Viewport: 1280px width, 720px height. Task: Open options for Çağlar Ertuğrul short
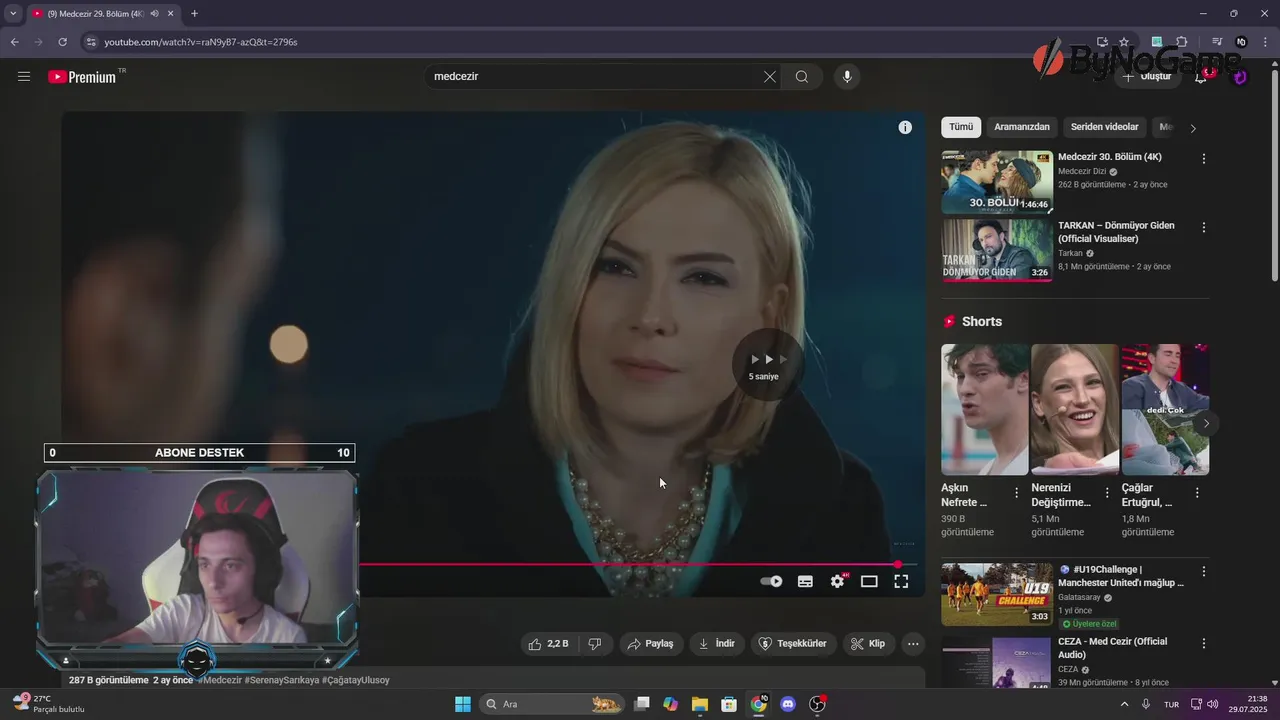tap(1197, 493)
